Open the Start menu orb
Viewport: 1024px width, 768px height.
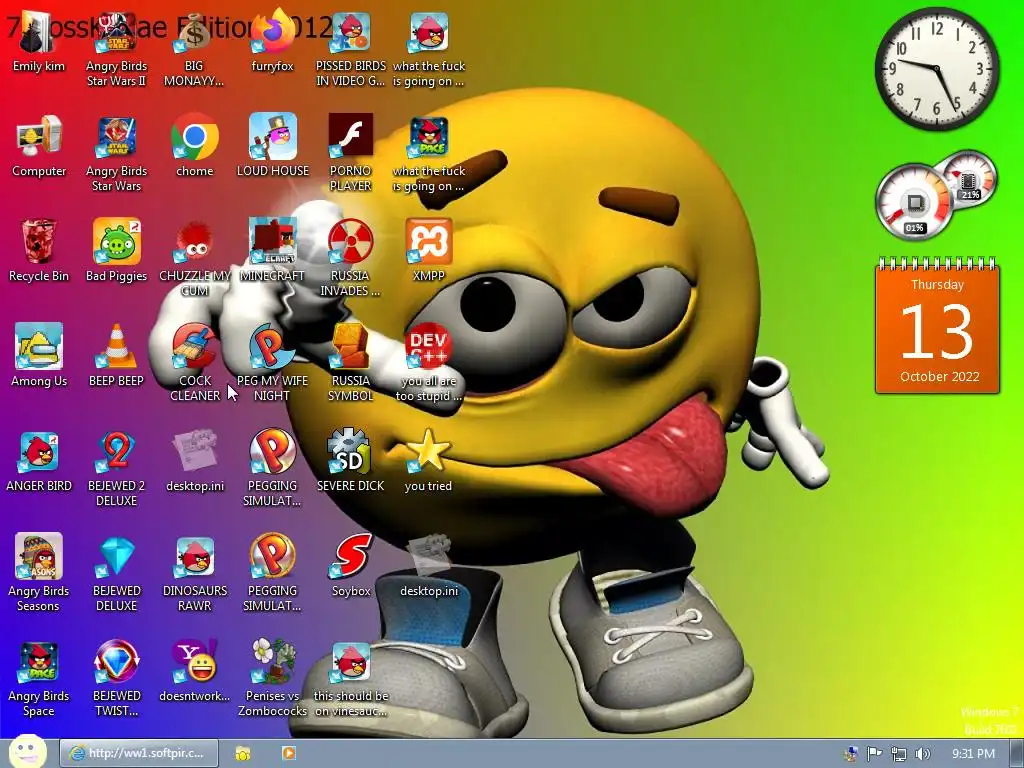coord(27,753)
